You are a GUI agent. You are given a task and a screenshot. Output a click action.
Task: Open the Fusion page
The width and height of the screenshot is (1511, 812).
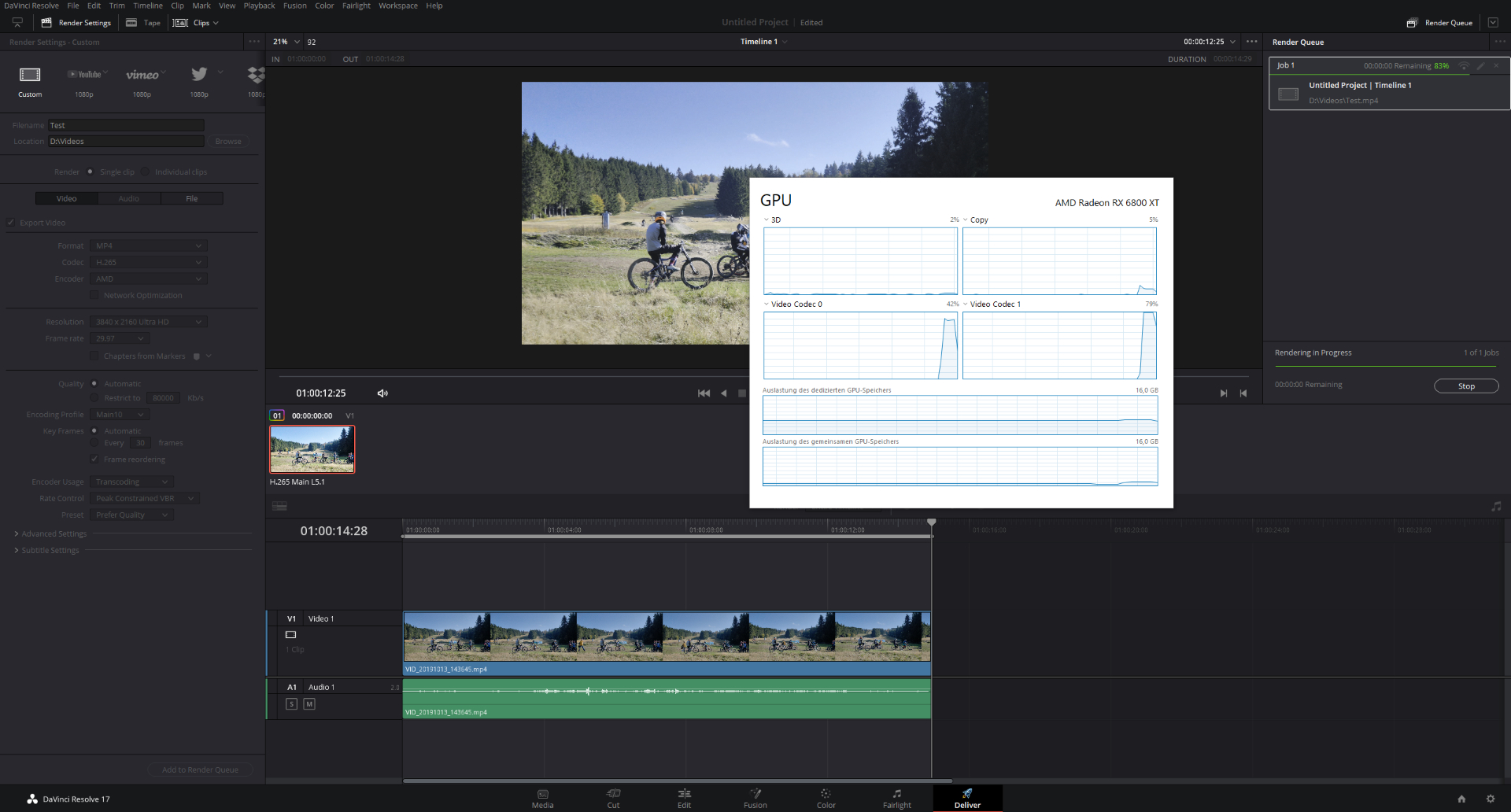click(755, 798)
